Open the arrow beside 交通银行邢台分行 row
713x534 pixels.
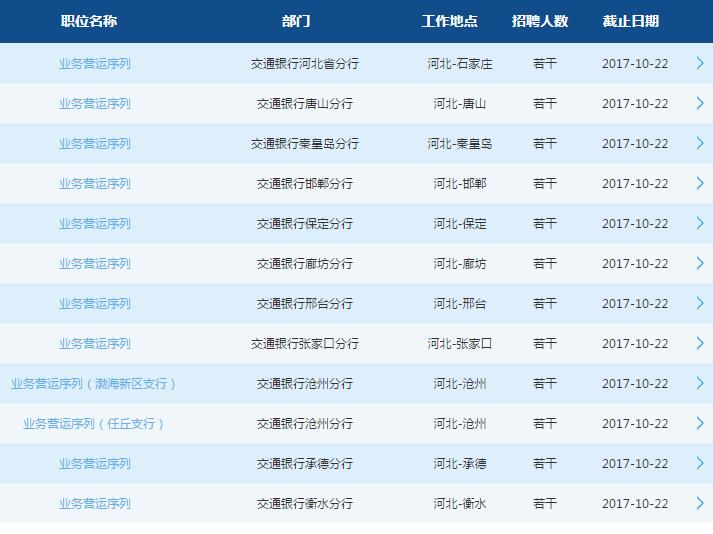pyautogui.click(x=700, y=303)
